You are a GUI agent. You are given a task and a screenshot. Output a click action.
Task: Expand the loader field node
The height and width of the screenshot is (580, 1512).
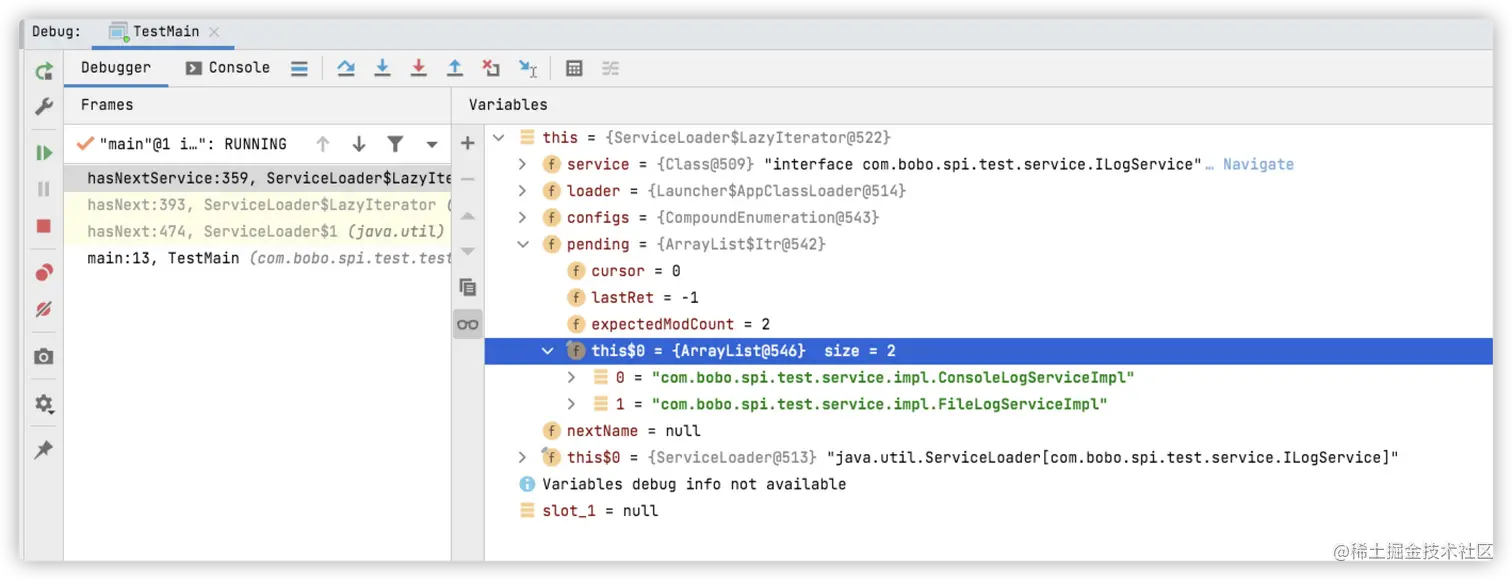[522, 191]
